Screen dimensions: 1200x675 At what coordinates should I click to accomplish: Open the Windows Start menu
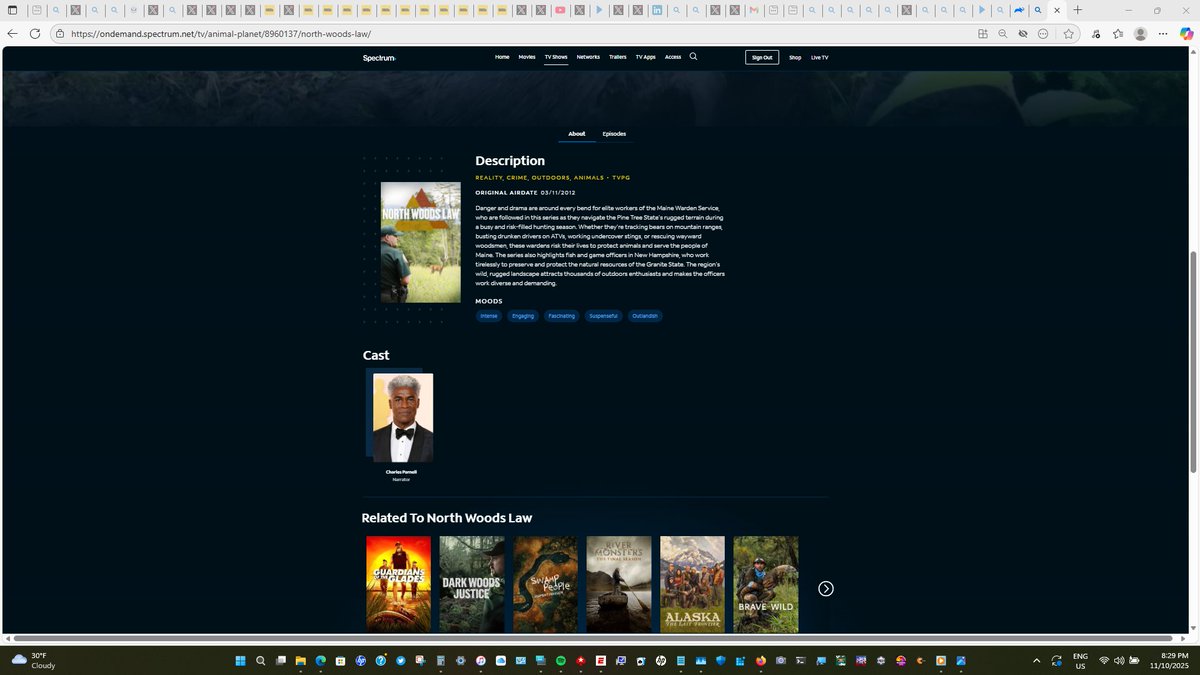click(x=240, y=660)
